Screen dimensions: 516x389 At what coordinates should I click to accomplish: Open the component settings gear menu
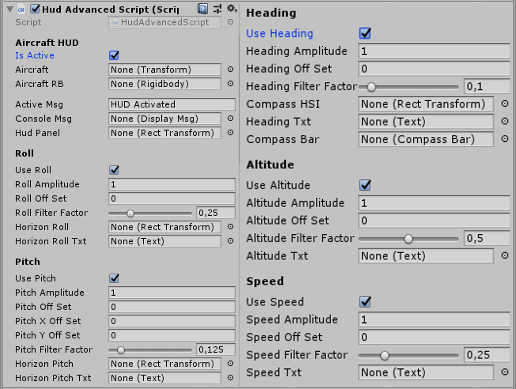pos(232,8)
